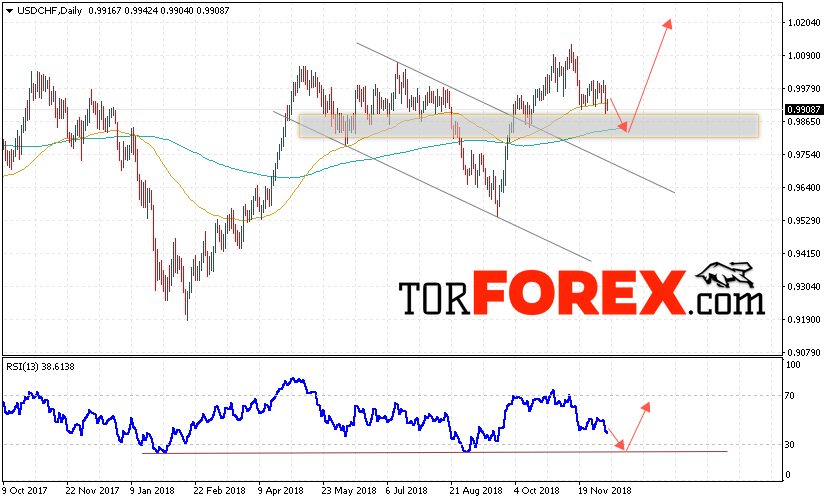Click the 9 Oct 2017 date label
This screenshot has width=825, height=502.
(25, 490)
